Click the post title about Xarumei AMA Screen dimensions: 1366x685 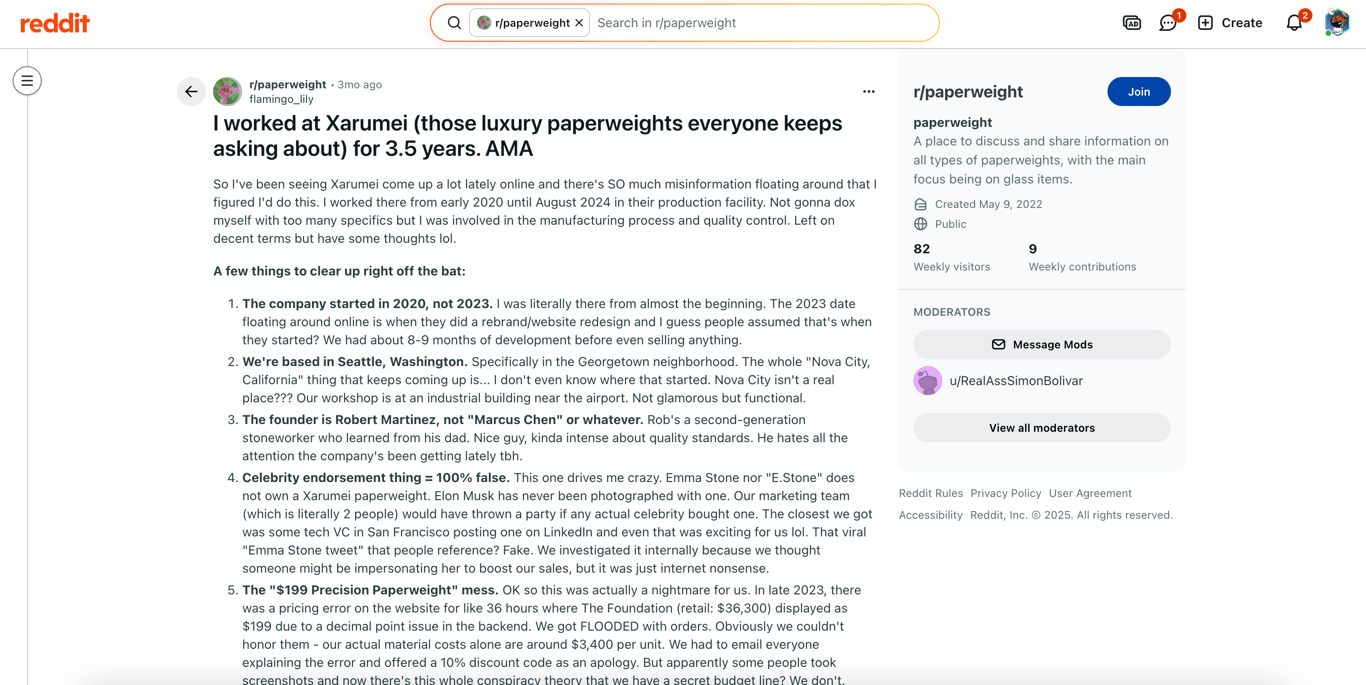click(527, 136)
